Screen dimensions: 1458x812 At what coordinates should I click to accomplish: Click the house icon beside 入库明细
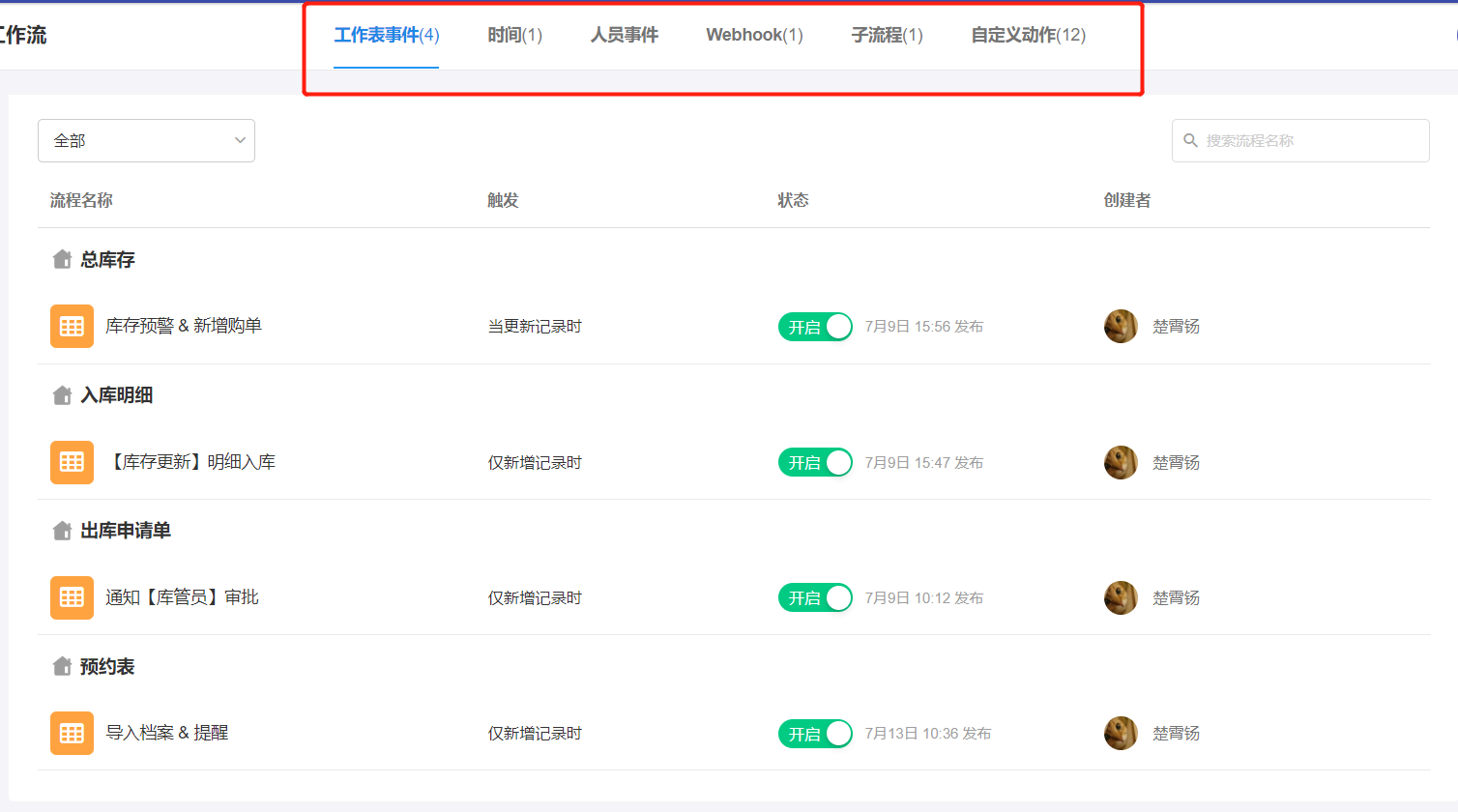point(62,394)
